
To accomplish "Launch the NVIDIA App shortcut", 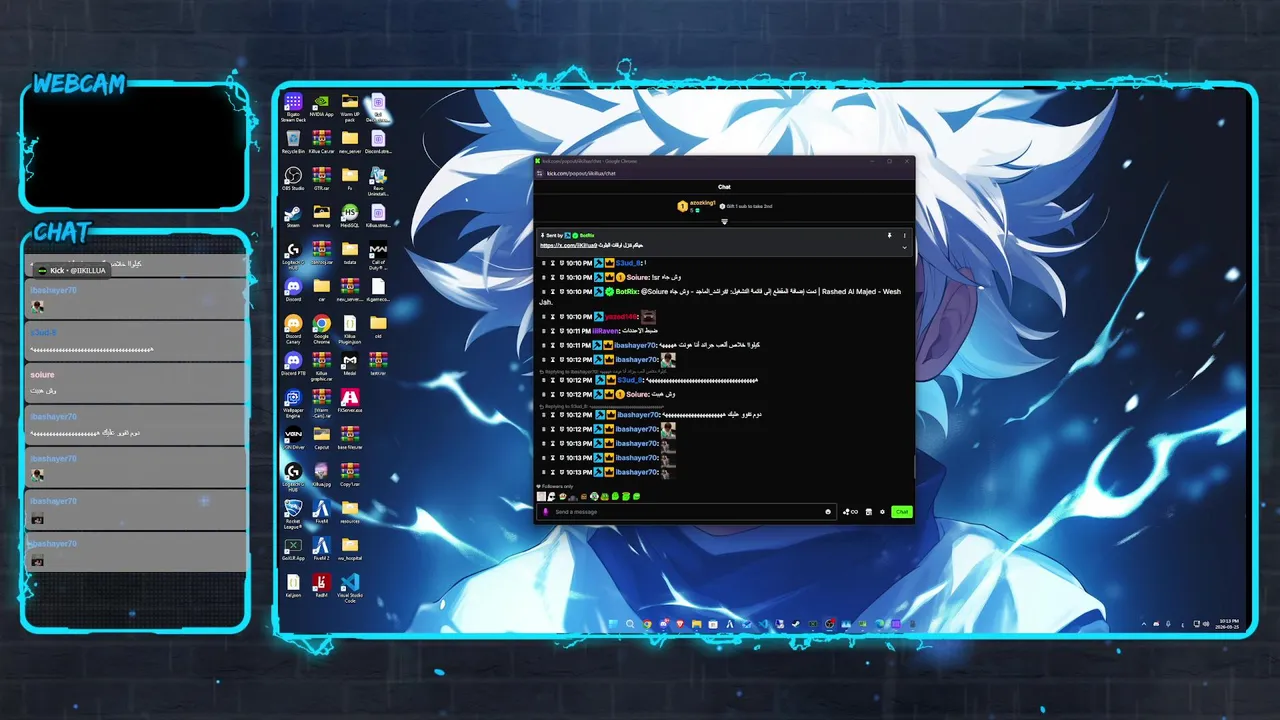I will click(x=321, y=106).
